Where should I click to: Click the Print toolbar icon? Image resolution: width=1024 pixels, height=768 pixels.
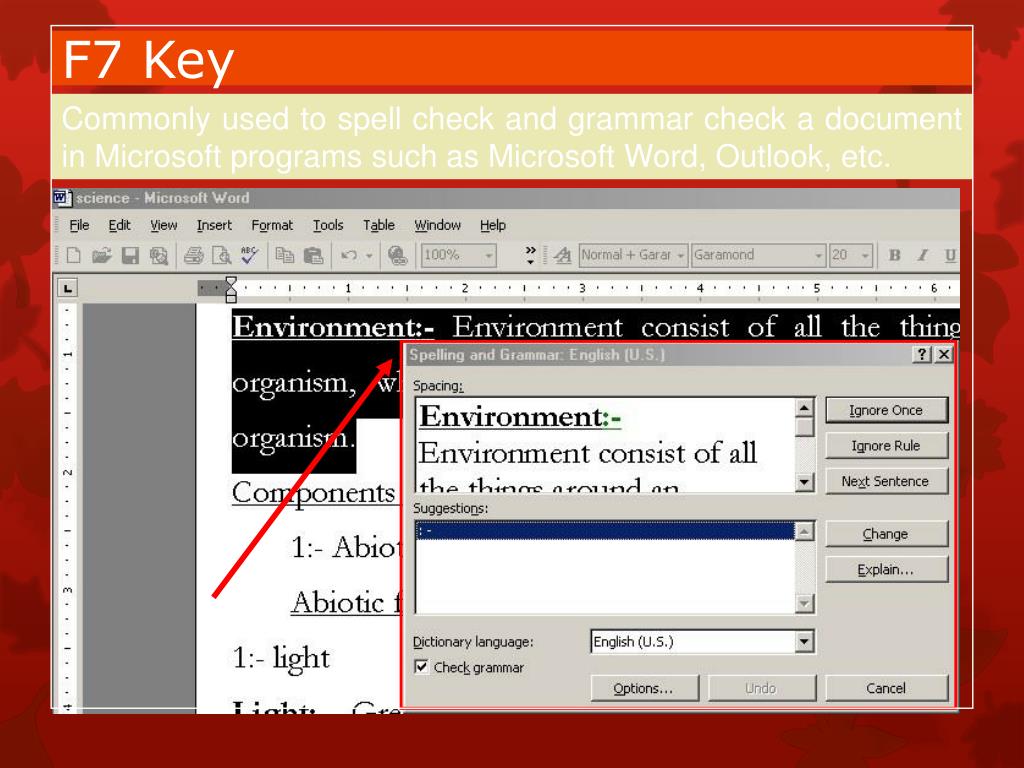[x=193, y=255]
